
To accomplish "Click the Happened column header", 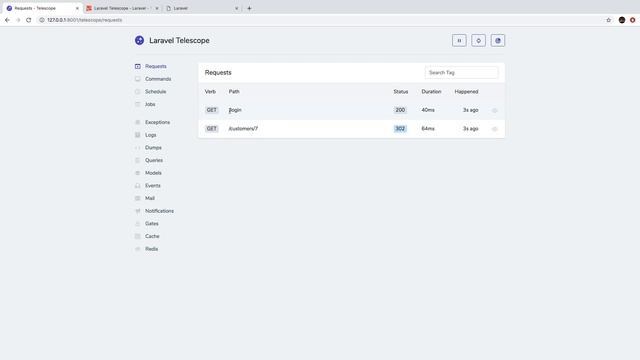I will (466, 91).
